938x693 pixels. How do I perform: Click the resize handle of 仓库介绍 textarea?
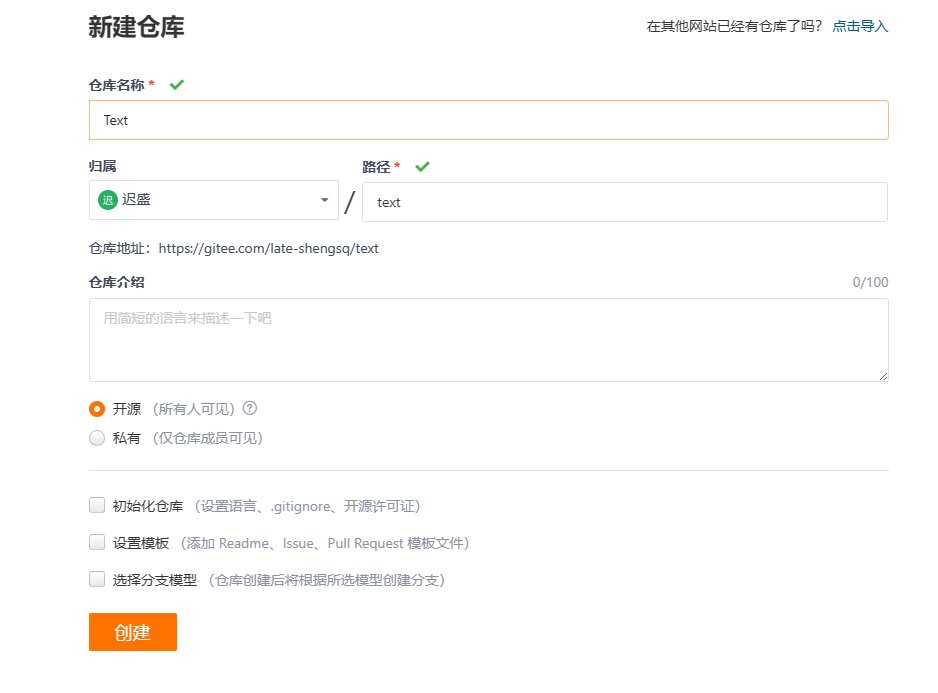[x=883, y=376]
